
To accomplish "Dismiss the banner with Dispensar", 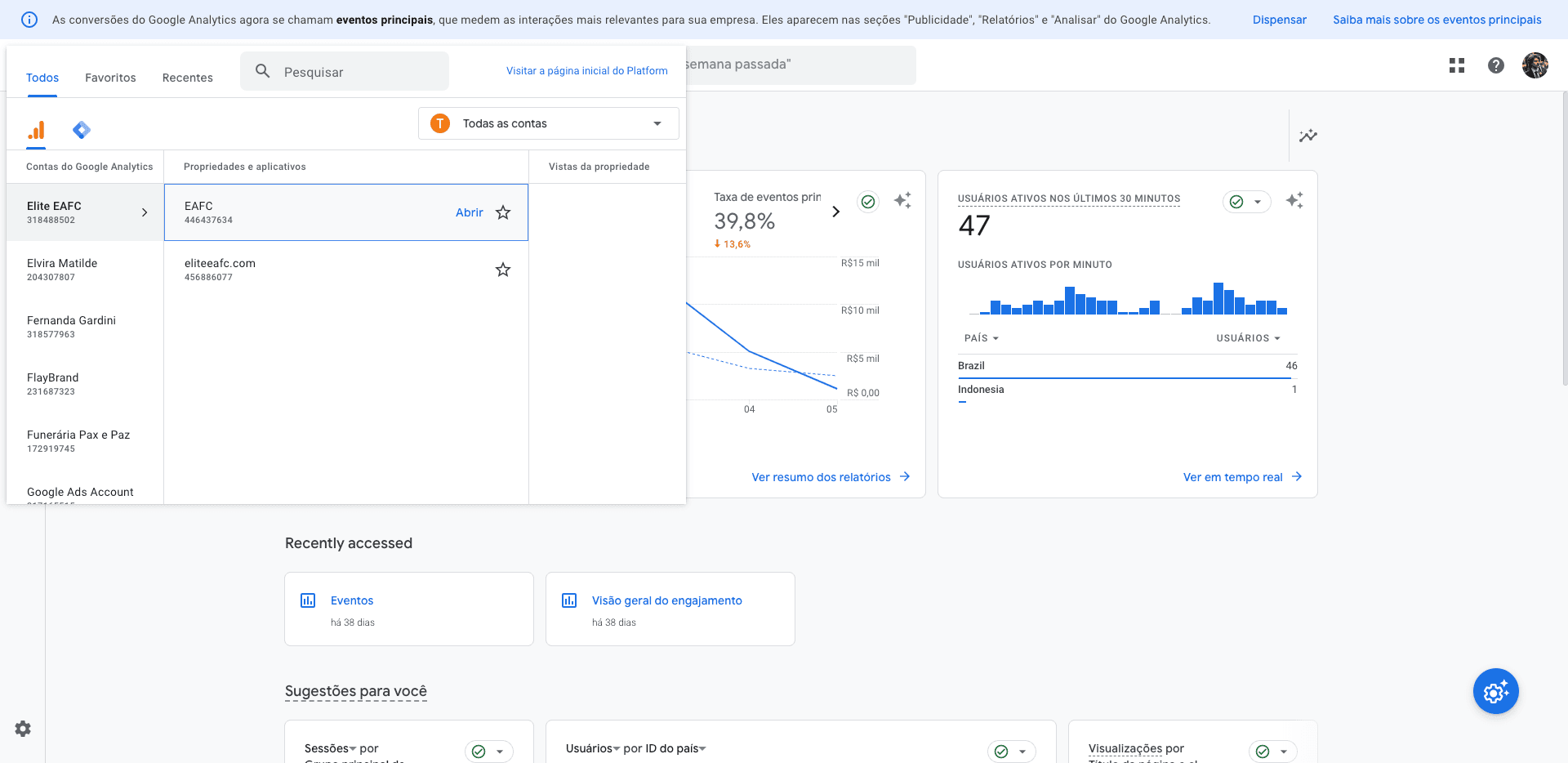I will [x=1280, y=20].
